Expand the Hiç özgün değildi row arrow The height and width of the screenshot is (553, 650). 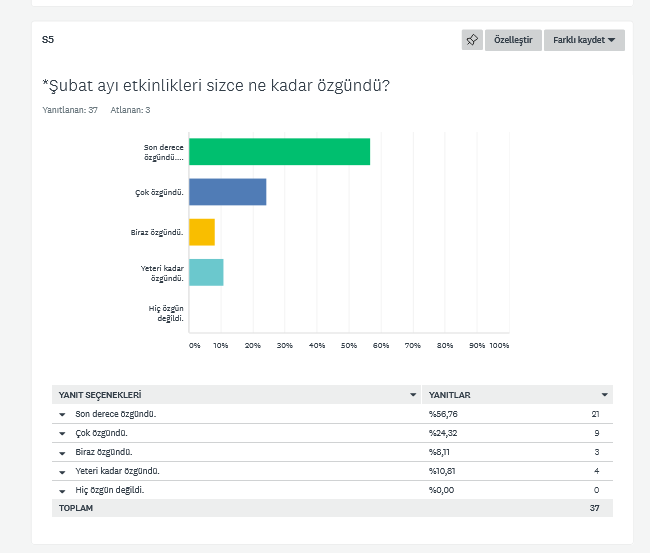pos(62,490)
